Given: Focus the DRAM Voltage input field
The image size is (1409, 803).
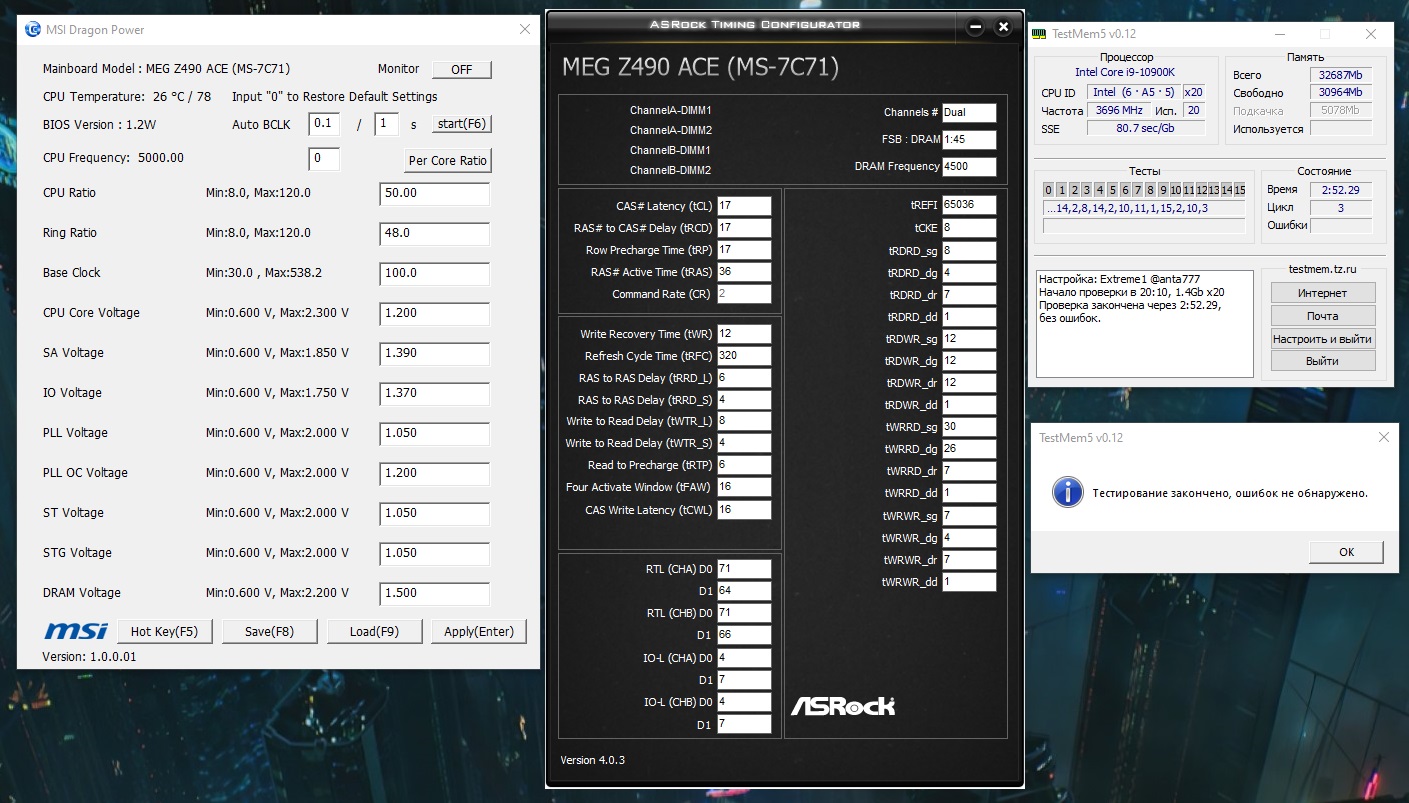Looking at the screenshot, I should [435, 594].
